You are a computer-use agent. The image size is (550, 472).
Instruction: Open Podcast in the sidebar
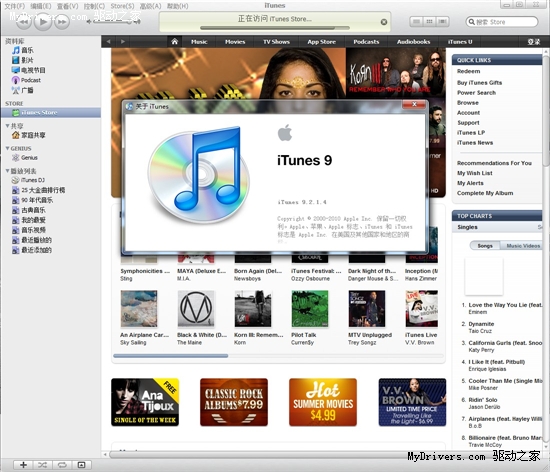point(26,80)
